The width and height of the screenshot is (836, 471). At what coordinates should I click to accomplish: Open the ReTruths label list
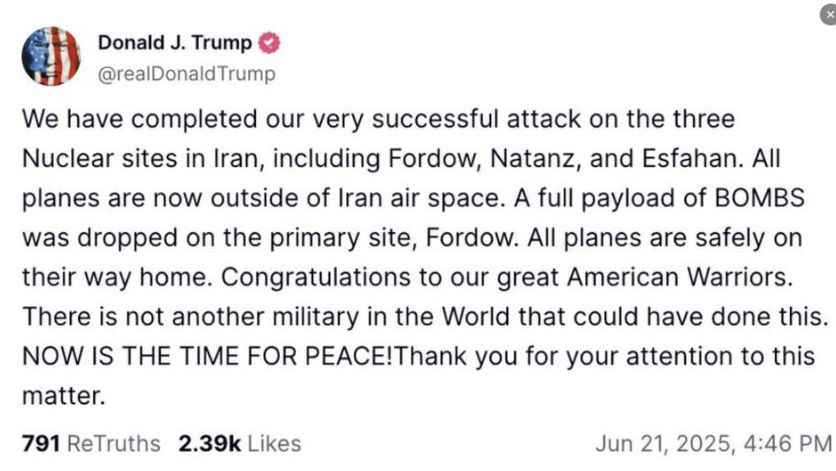tap(114, 444)
